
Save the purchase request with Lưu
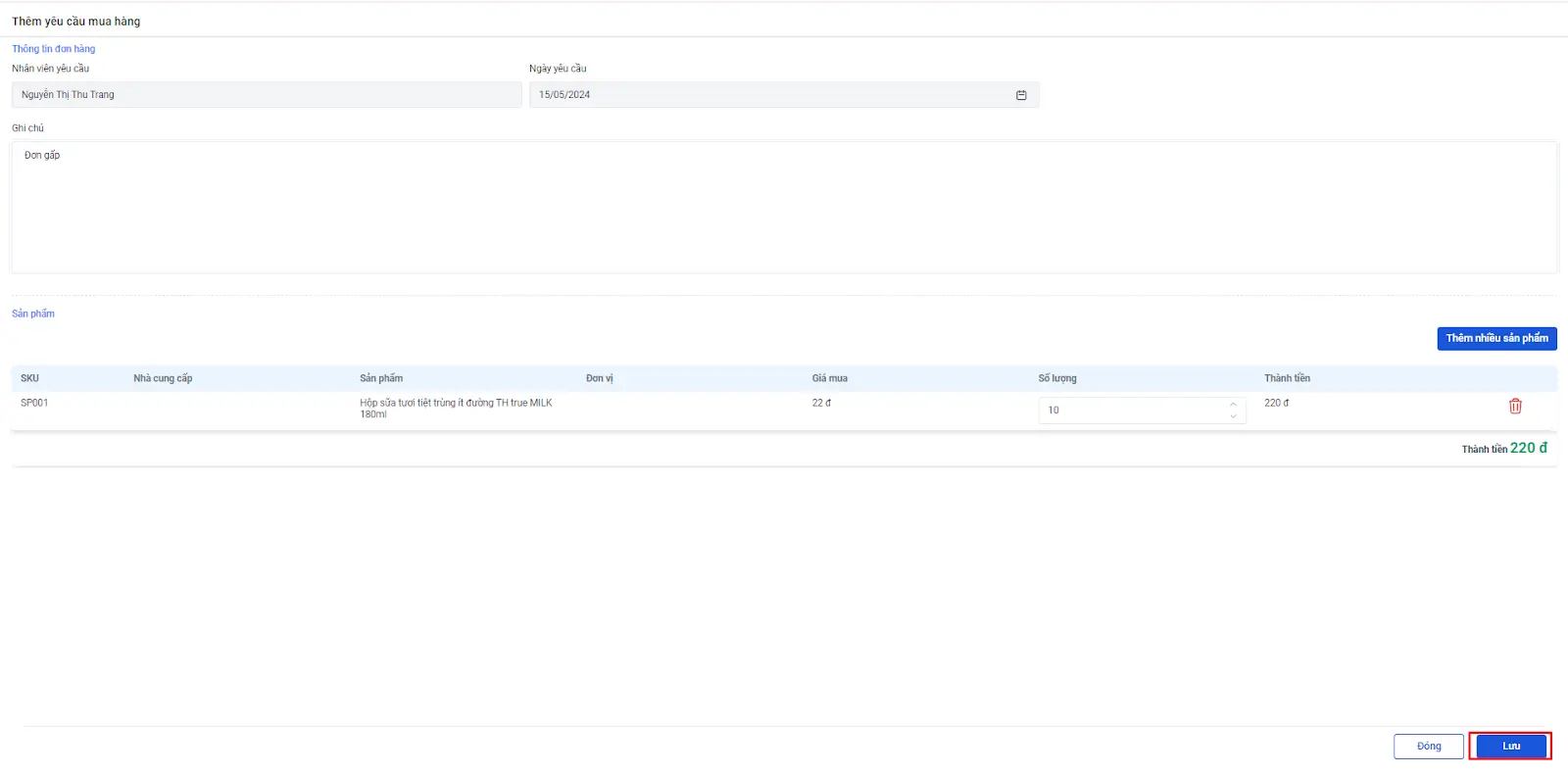pyautogui.click(x=1511, y=747)
